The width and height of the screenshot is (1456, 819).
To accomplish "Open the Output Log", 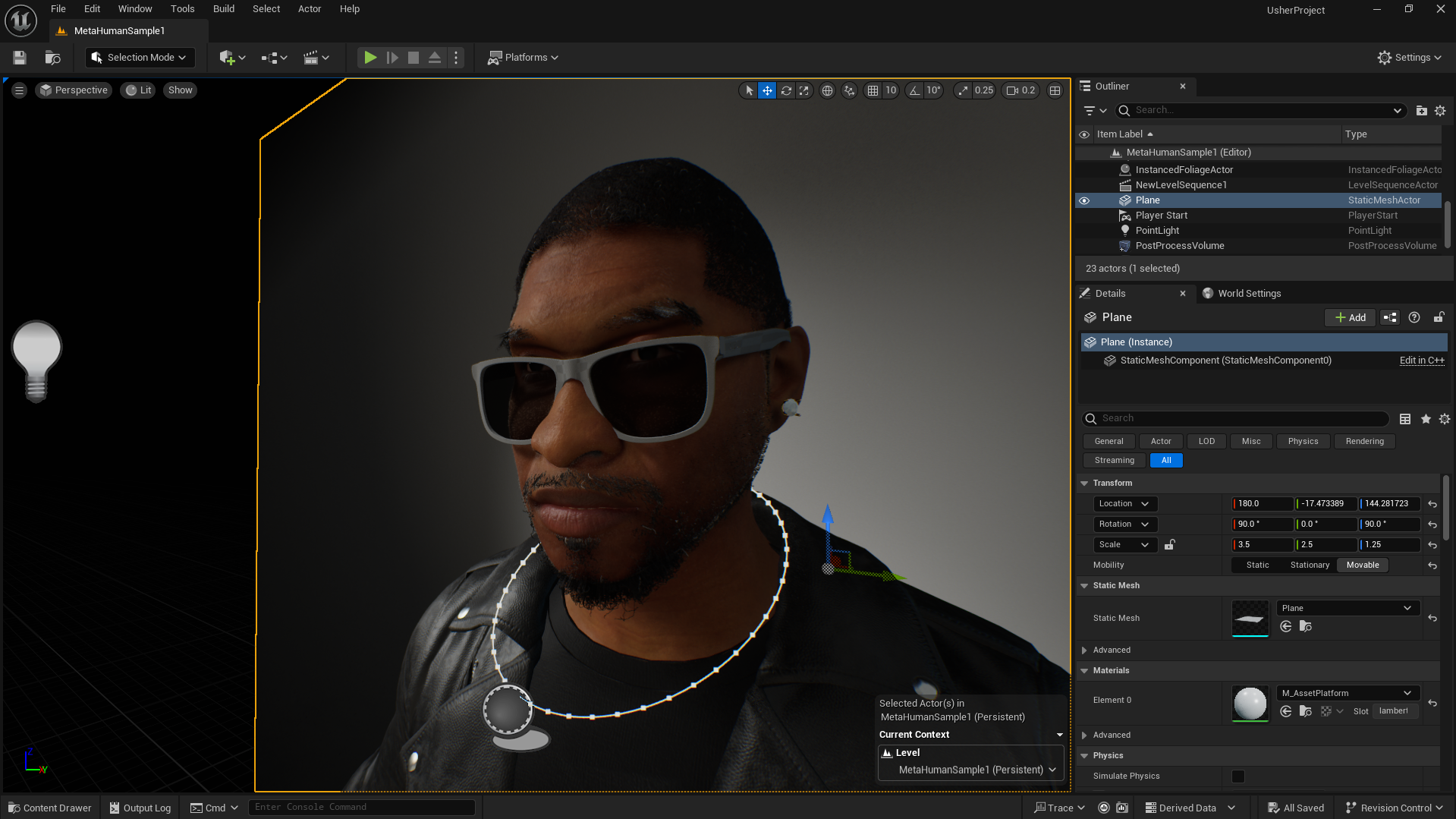I will 140,808.
